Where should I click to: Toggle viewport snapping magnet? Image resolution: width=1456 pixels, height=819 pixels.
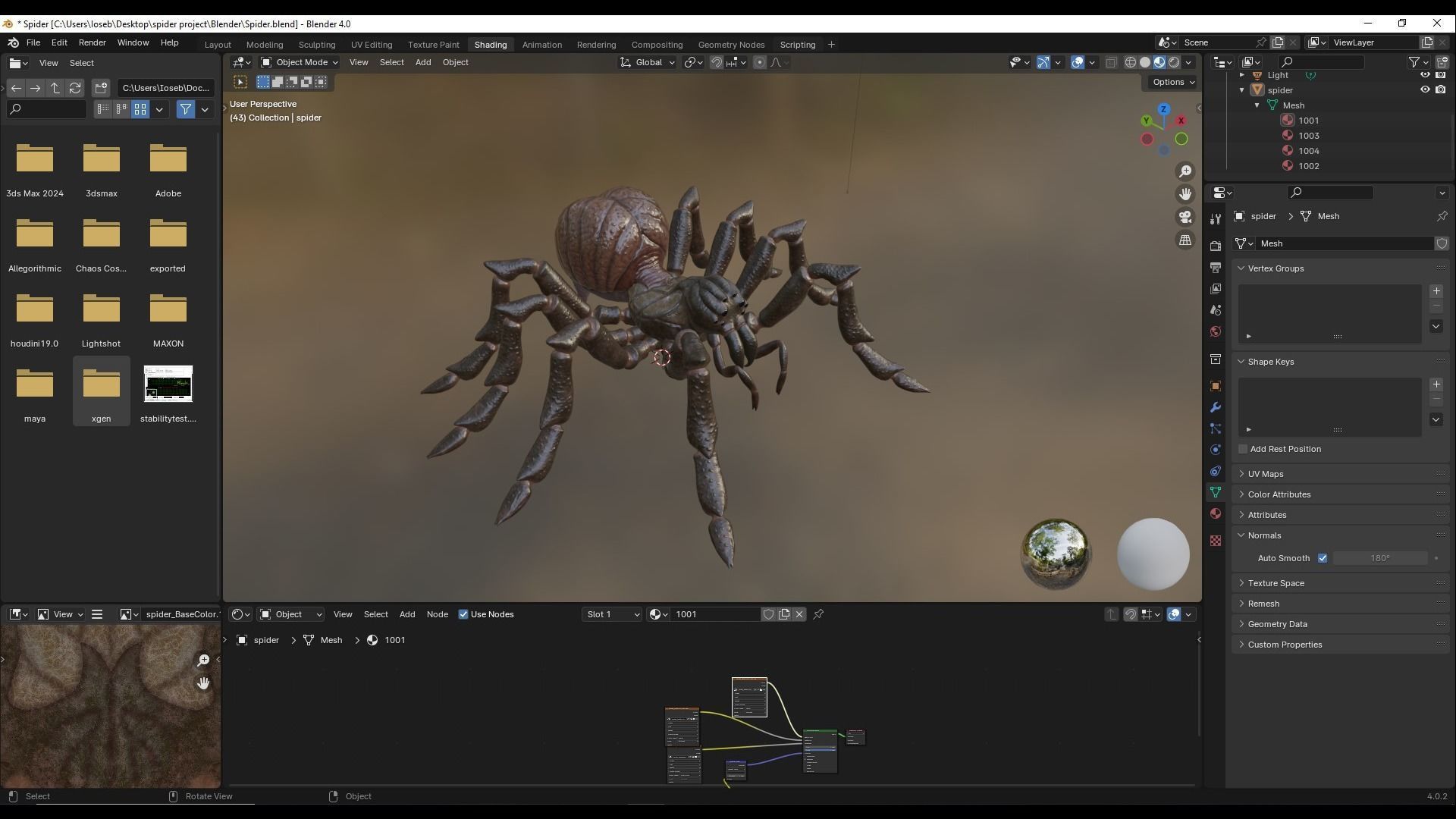coord(716,62)
